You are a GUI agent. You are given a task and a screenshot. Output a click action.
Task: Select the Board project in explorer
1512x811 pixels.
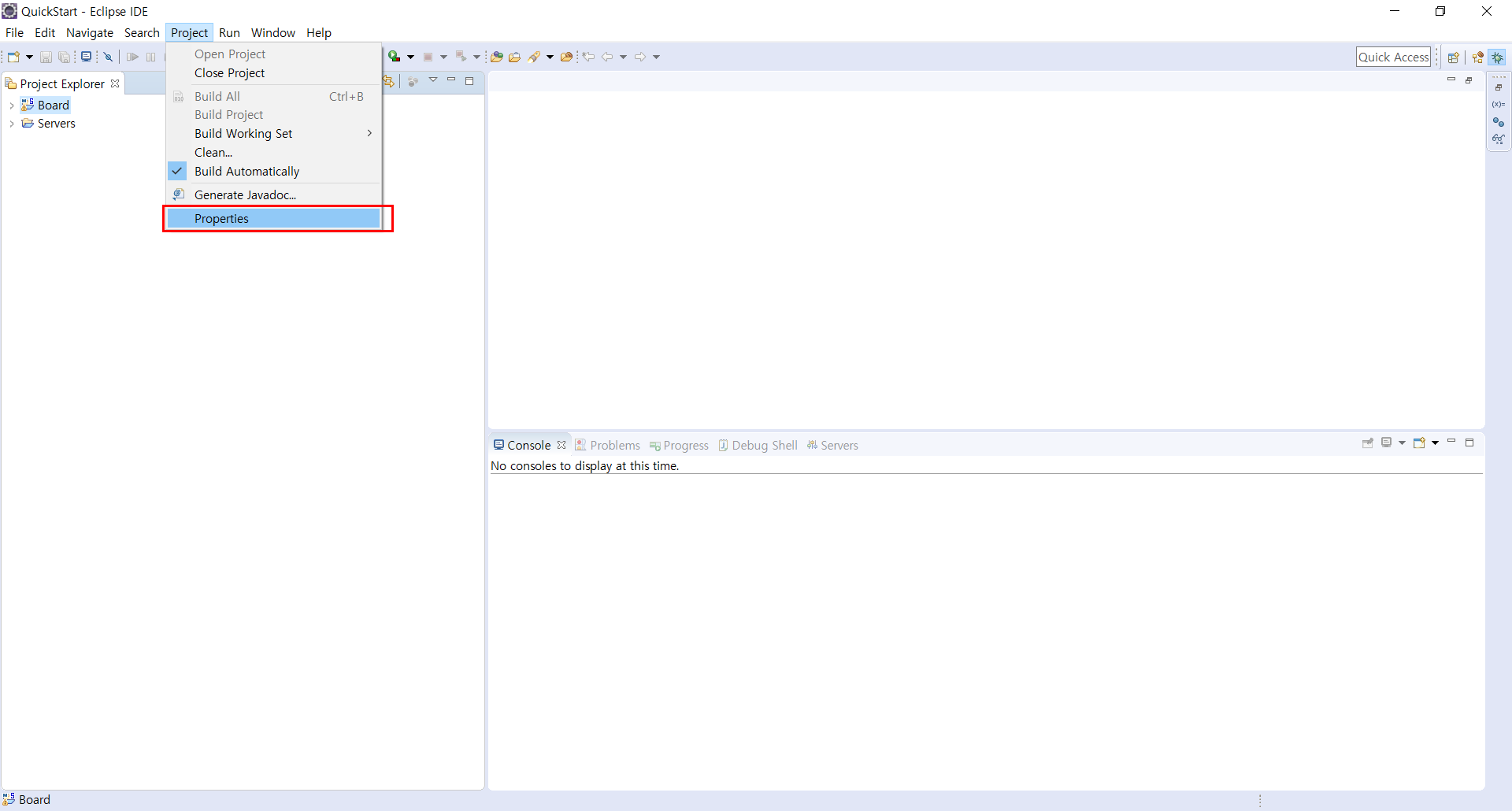tap(46, 105)
